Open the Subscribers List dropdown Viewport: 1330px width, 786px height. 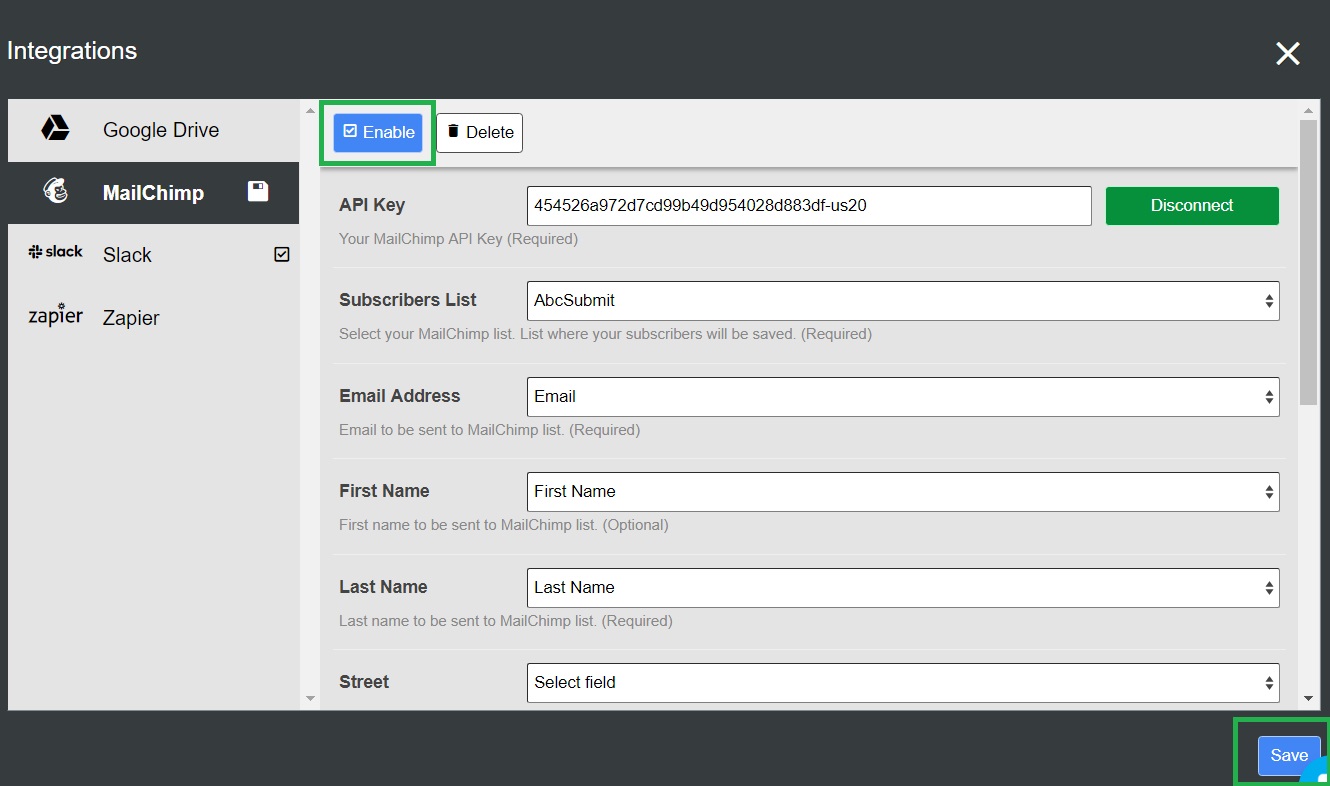(x=902, y=301)
